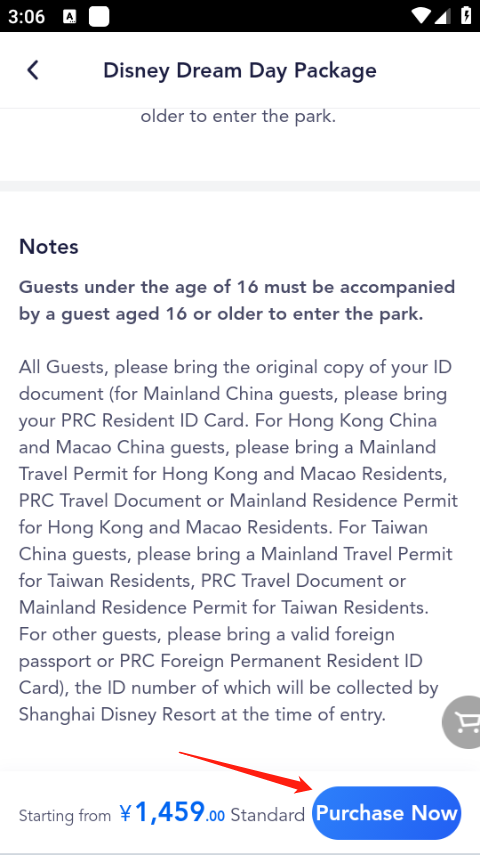The image size is (480, 855).
Task: Tap the gray divider above Notes
Action: pyautogui.click(x=240, y=186)
